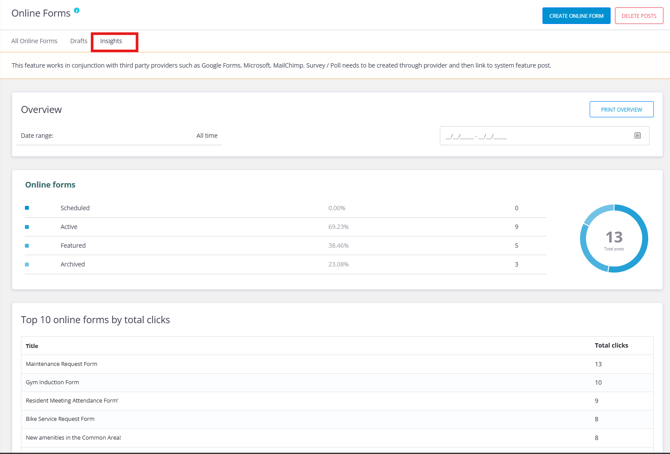Click the Delete Posts button
The width and height of the screenshot is (670, 454).
(639, 16)
